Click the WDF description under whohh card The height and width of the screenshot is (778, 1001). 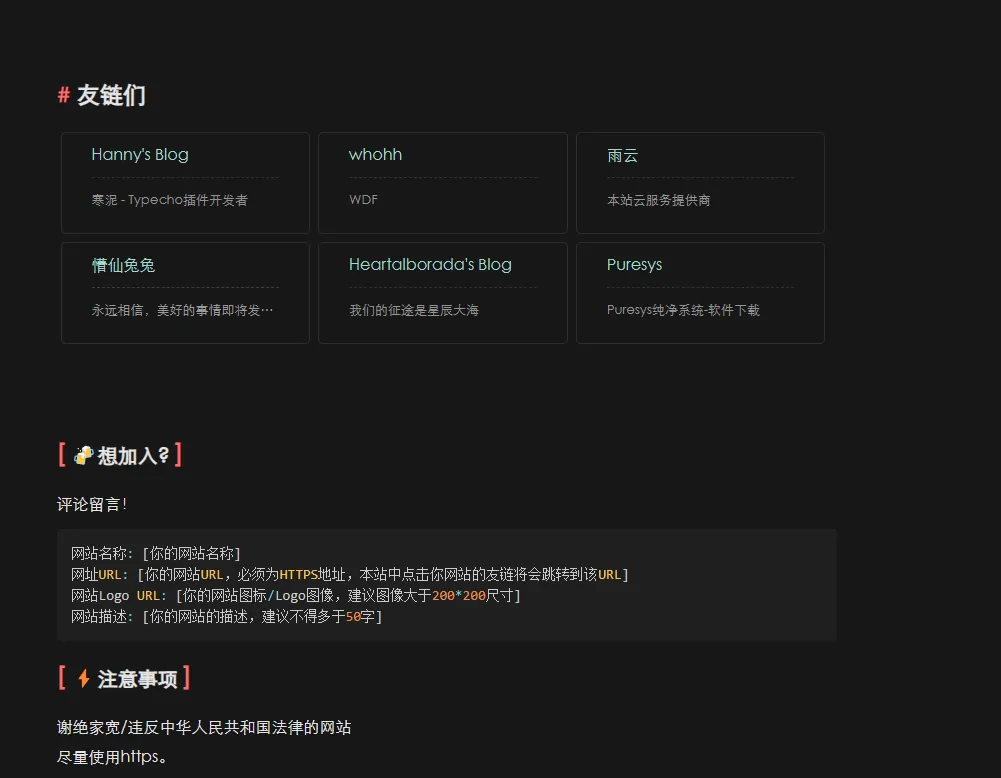pyautogui.click(x=363, y=199)
